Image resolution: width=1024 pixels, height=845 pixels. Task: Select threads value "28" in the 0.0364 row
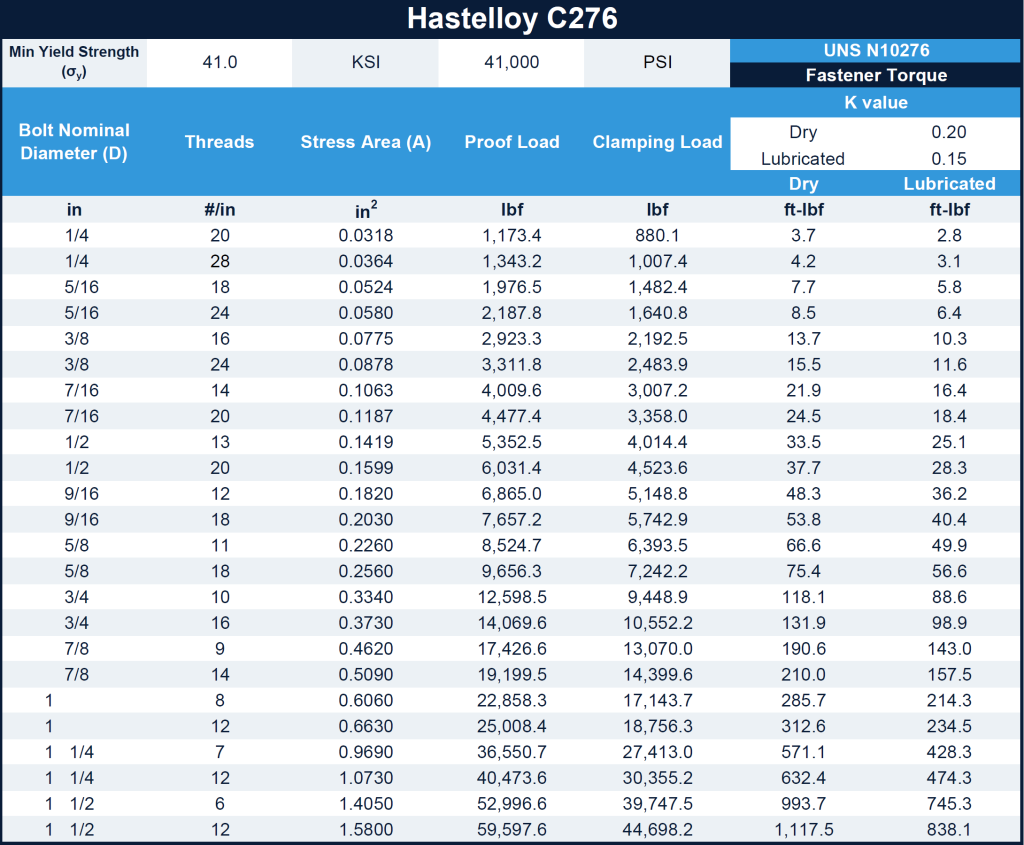click(220, 261)
